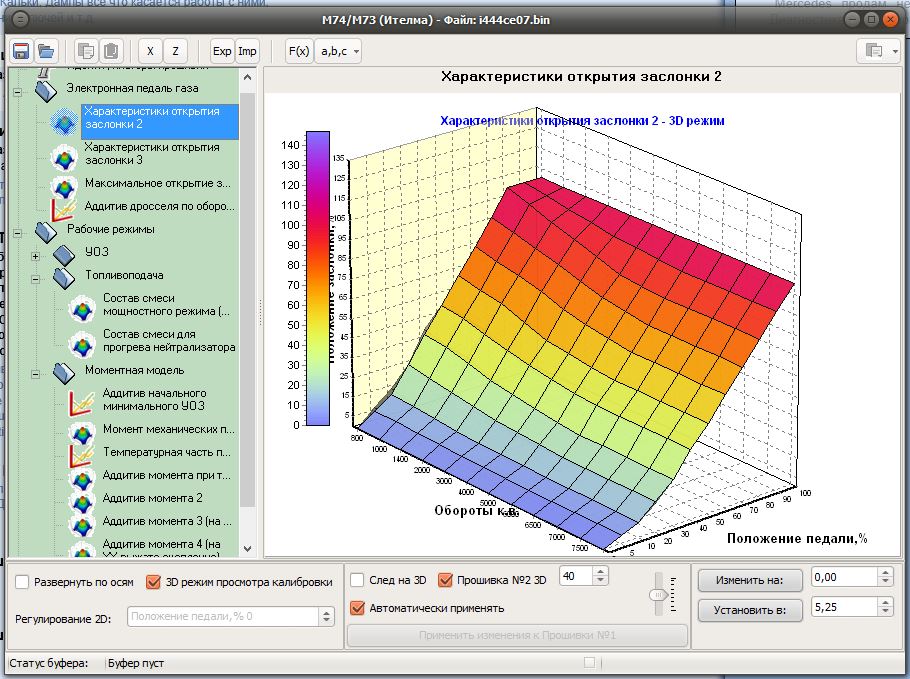Select Характеристики открытия заслонки 3 item
The width and height of the screenshot is (910, 679).
152,153
